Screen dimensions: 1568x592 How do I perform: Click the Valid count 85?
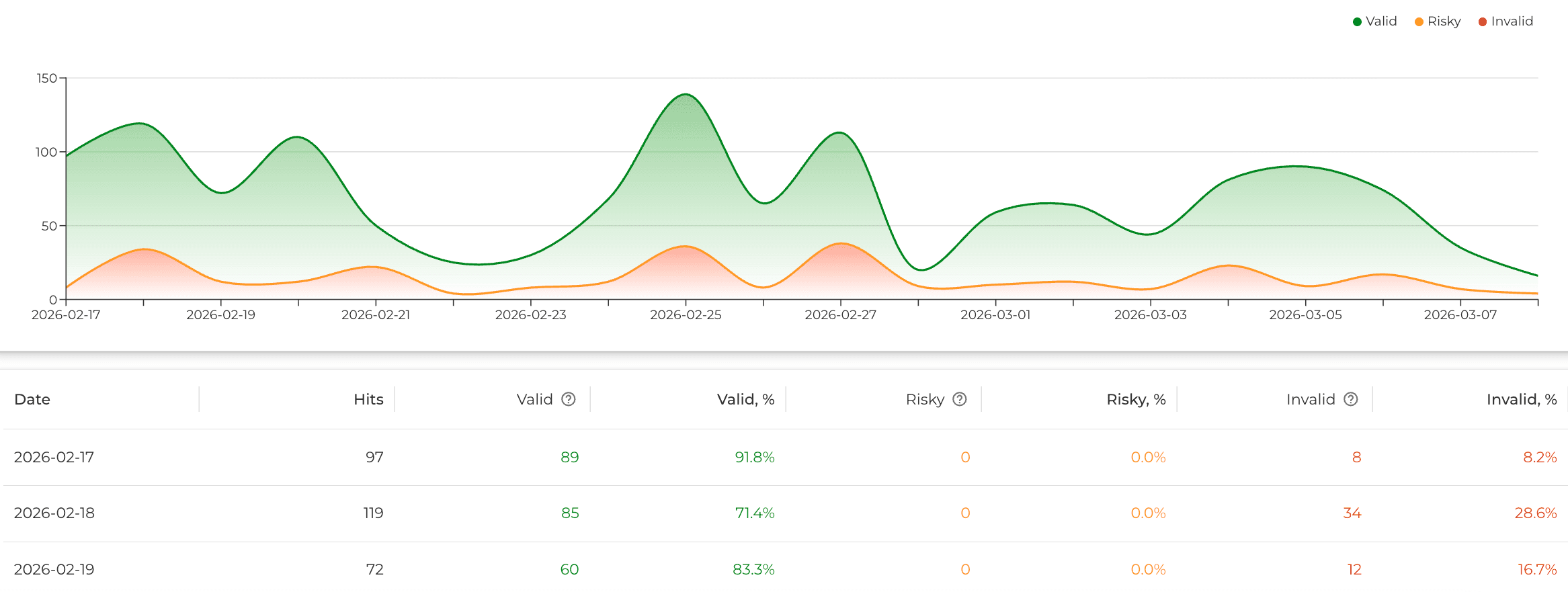pos(570,513)
